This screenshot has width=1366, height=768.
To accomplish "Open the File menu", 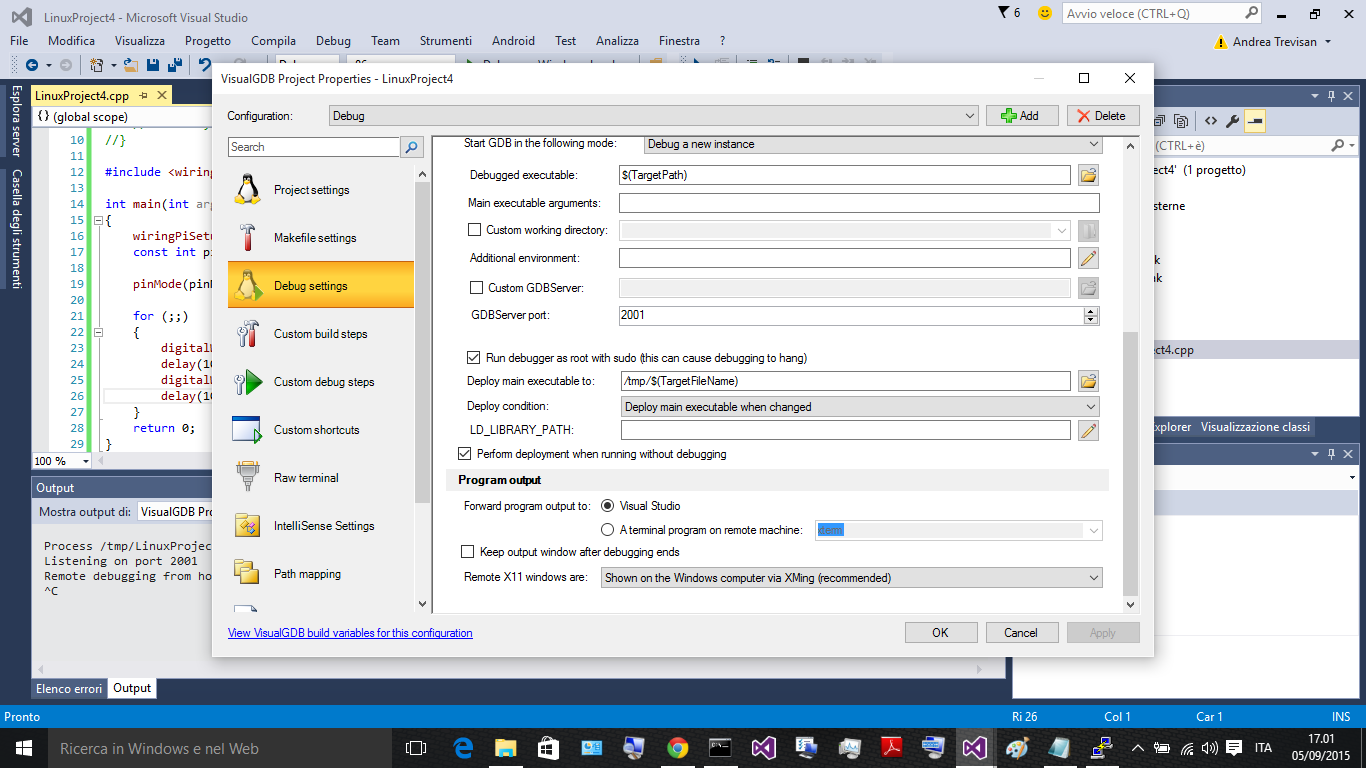I will pyautogui.click(x=19, y=41).
